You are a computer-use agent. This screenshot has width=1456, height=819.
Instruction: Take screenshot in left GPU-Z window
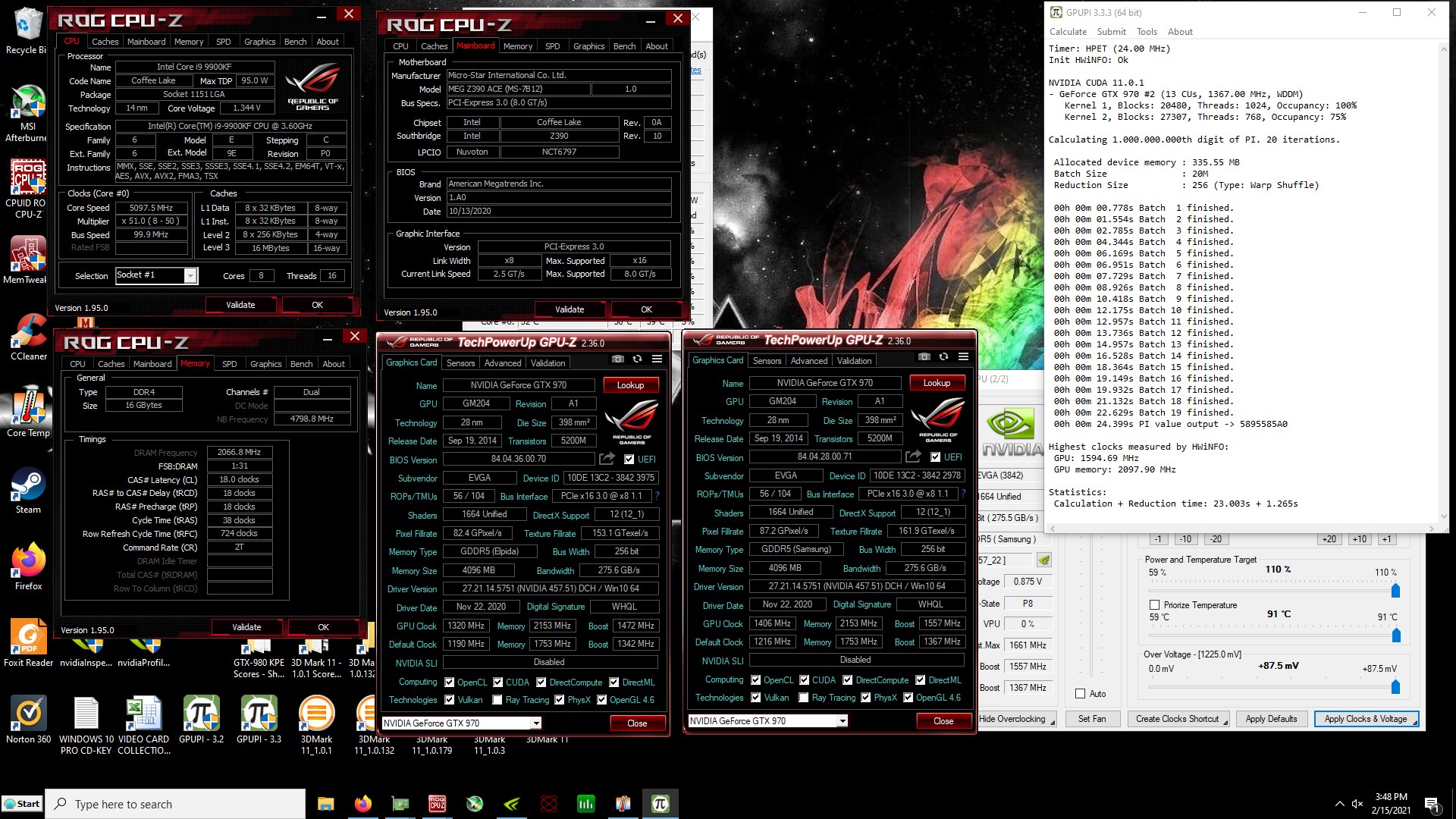click(x=618, y=359)
